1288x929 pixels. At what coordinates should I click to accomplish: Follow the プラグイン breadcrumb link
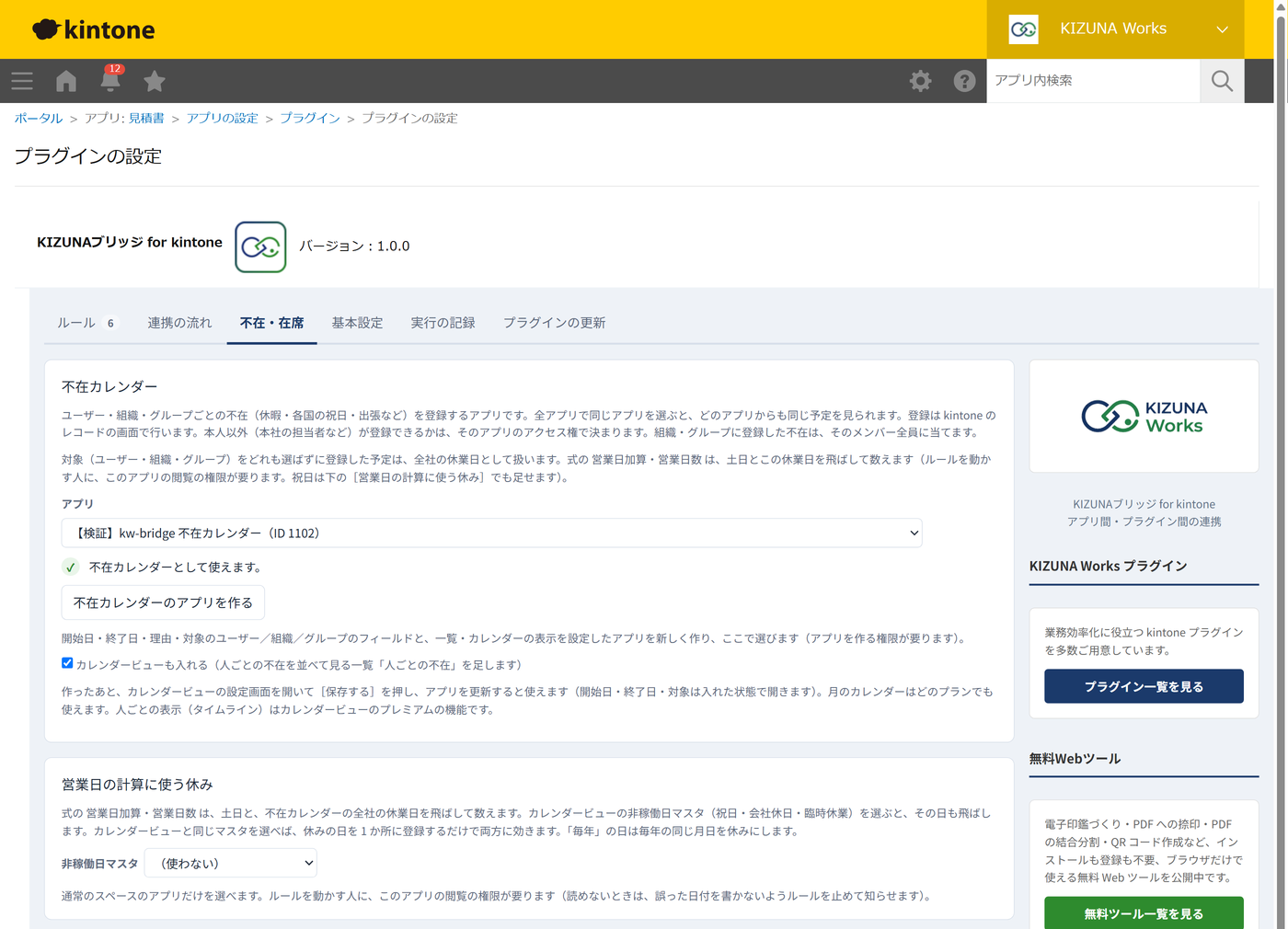[310, 119]
